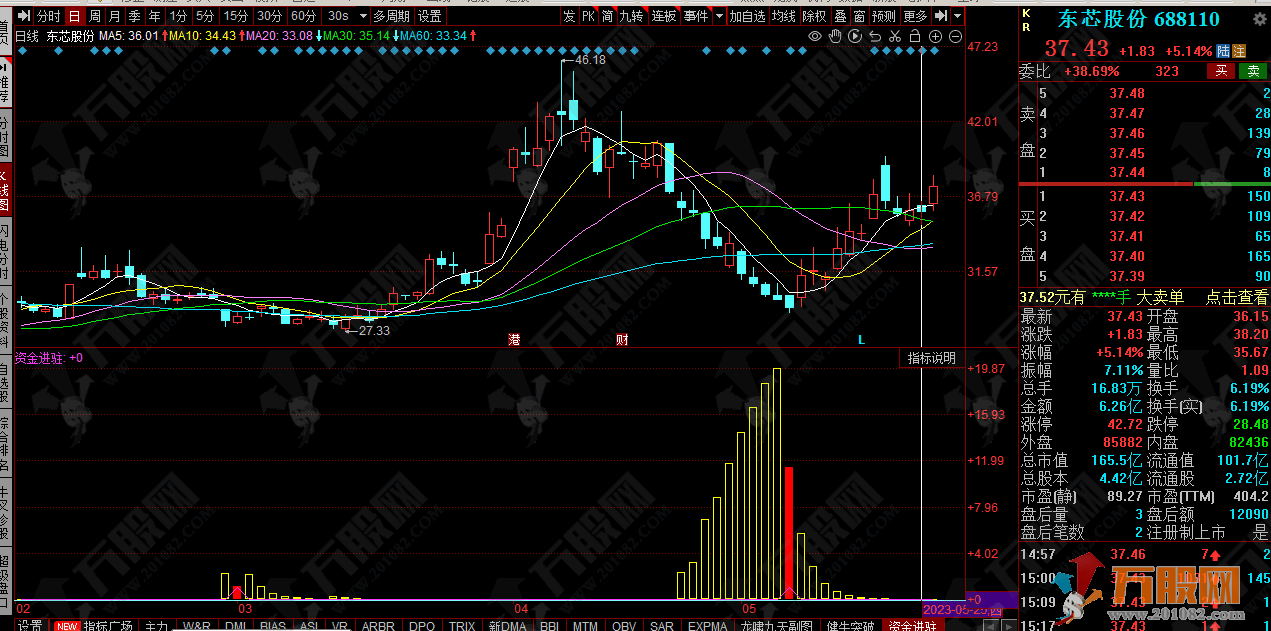Open the 综合排名 sidebar tab
The width and height of the screenshot is (1271, 631).
pyautogui.click(x=5, y=442)
